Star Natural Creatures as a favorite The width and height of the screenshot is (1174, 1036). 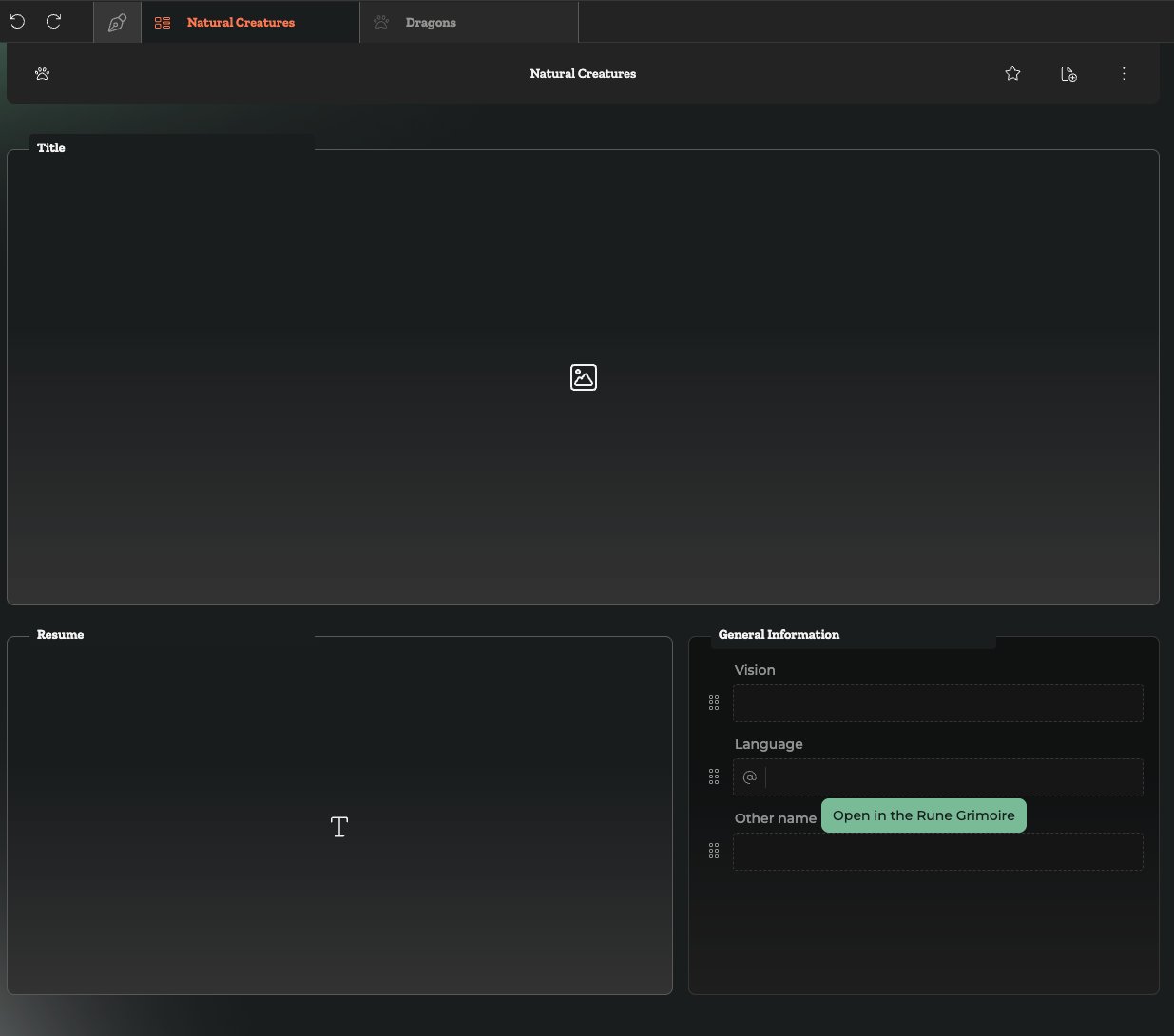tap(1012, 73)
